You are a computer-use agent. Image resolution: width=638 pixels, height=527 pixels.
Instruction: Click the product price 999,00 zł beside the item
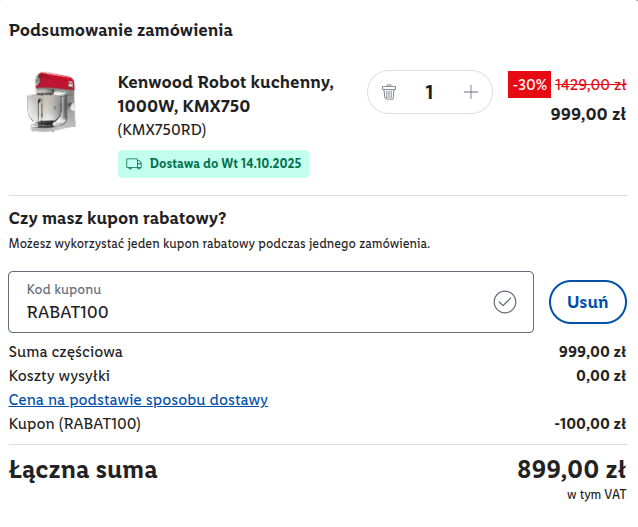588,114
